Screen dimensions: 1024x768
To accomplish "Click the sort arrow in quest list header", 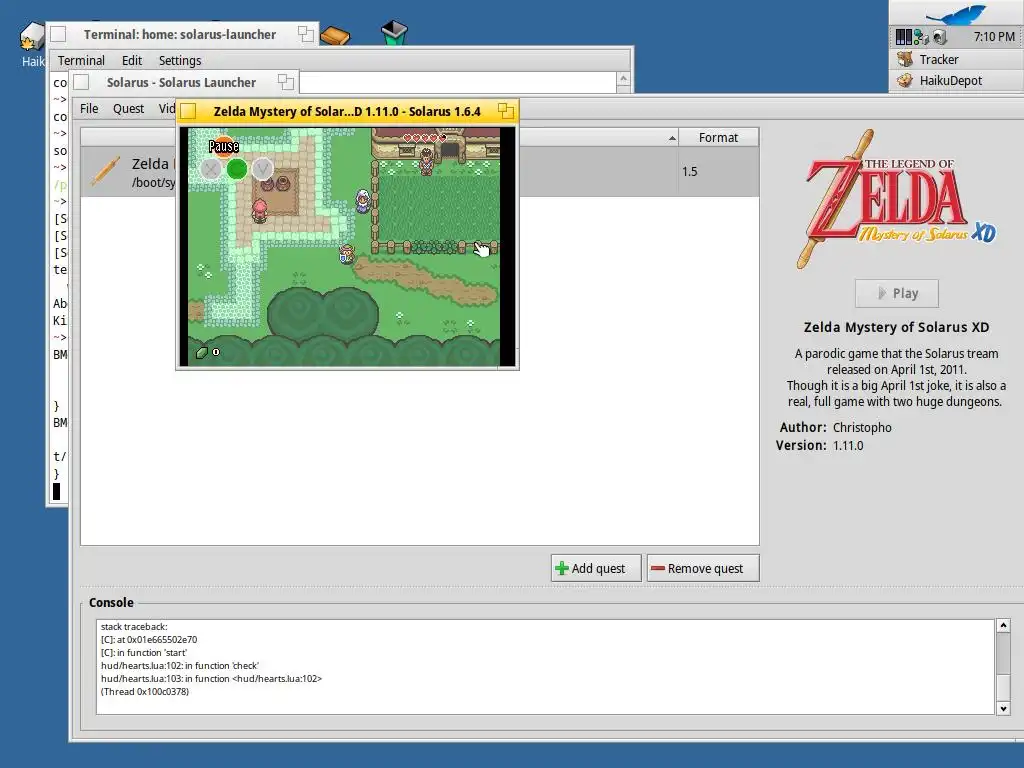I will coord(672,138).
